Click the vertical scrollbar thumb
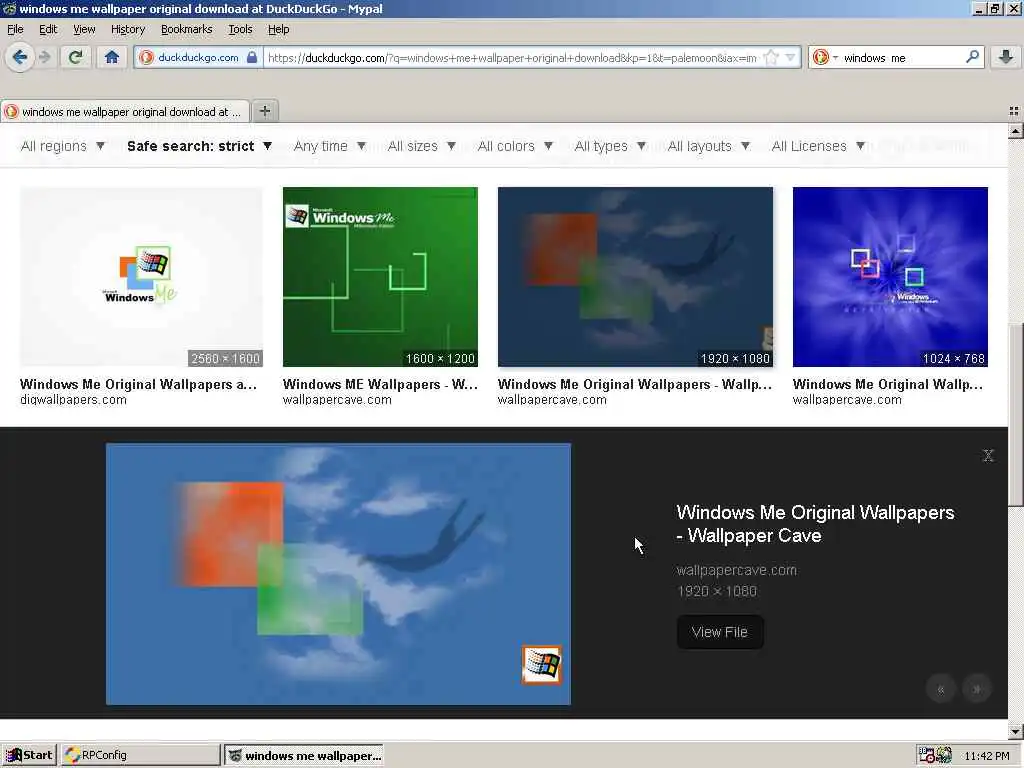 pyautogui.click(x=1016, y=414)
